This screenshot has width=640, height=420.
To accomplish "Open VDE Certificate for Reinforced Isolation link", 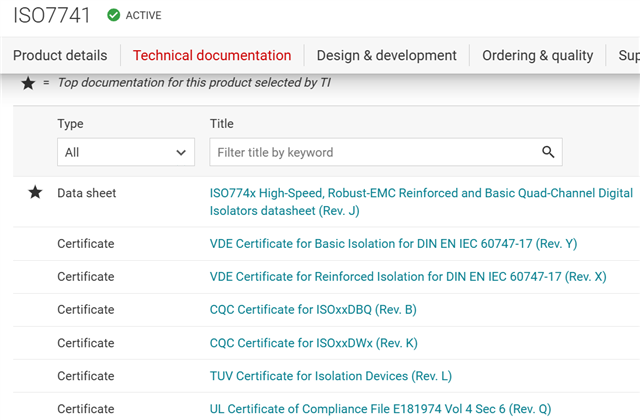I will click(x=407, y=276).
